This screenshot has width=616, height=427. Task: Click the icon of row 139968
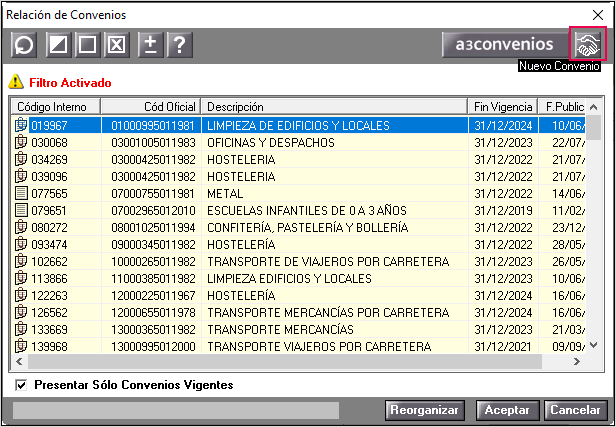point(21,346)
